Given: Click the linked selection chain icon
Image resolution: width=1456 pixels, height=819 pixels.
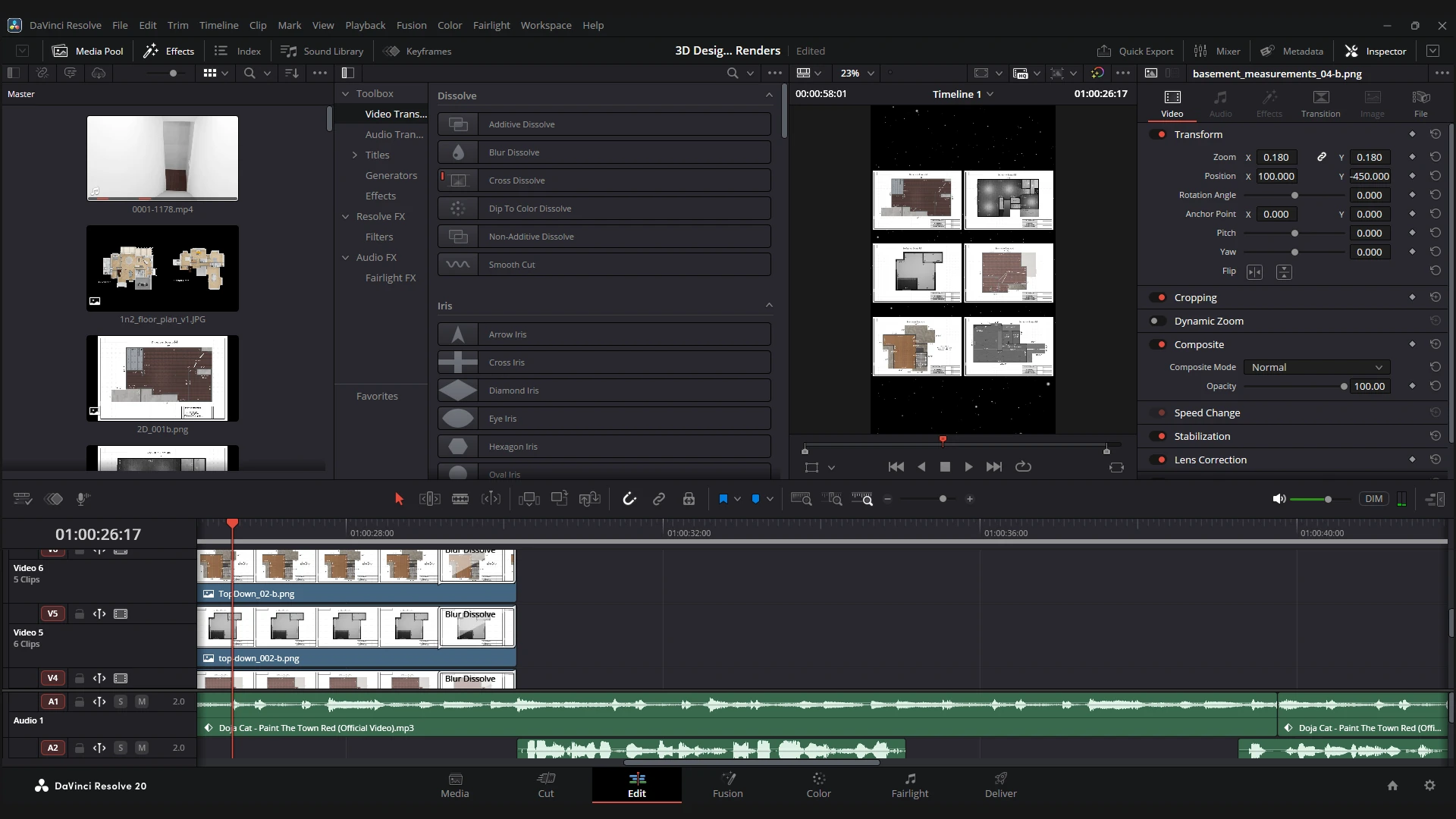Looking at the screenshot, I should click(659, 499).
